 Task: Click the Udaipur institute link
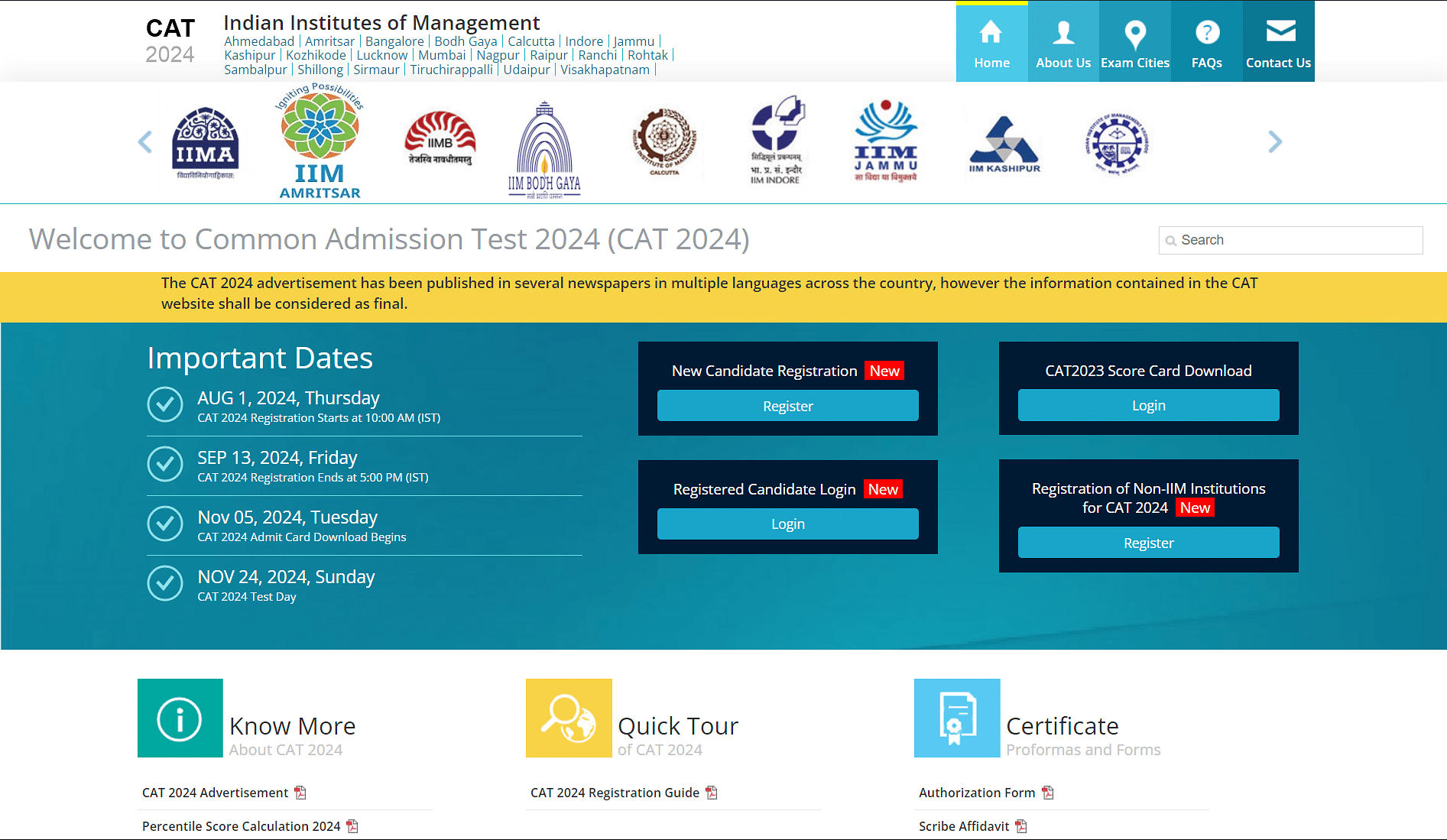527,70
